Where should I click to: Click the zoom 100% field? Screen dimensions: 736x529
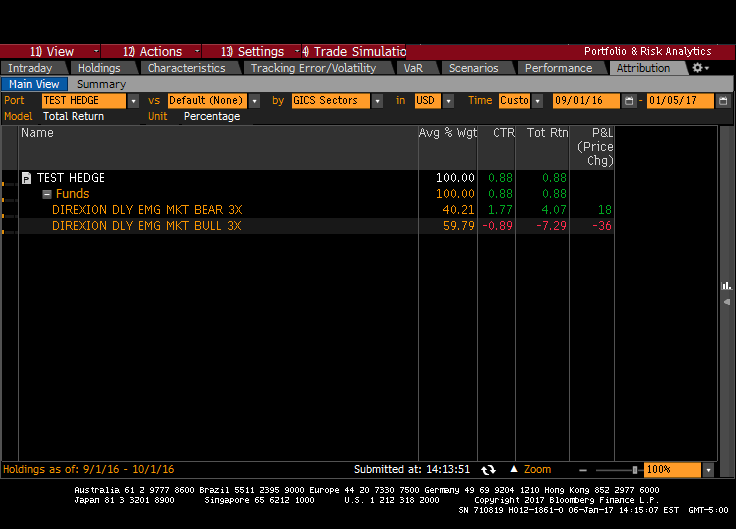[672, 469]
